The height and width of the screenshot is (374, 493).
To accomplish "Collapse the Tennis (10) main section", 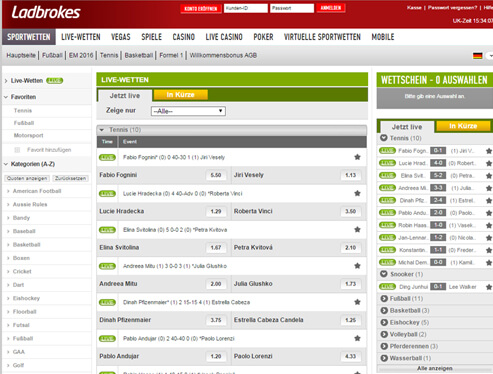I will pos(102,130).
